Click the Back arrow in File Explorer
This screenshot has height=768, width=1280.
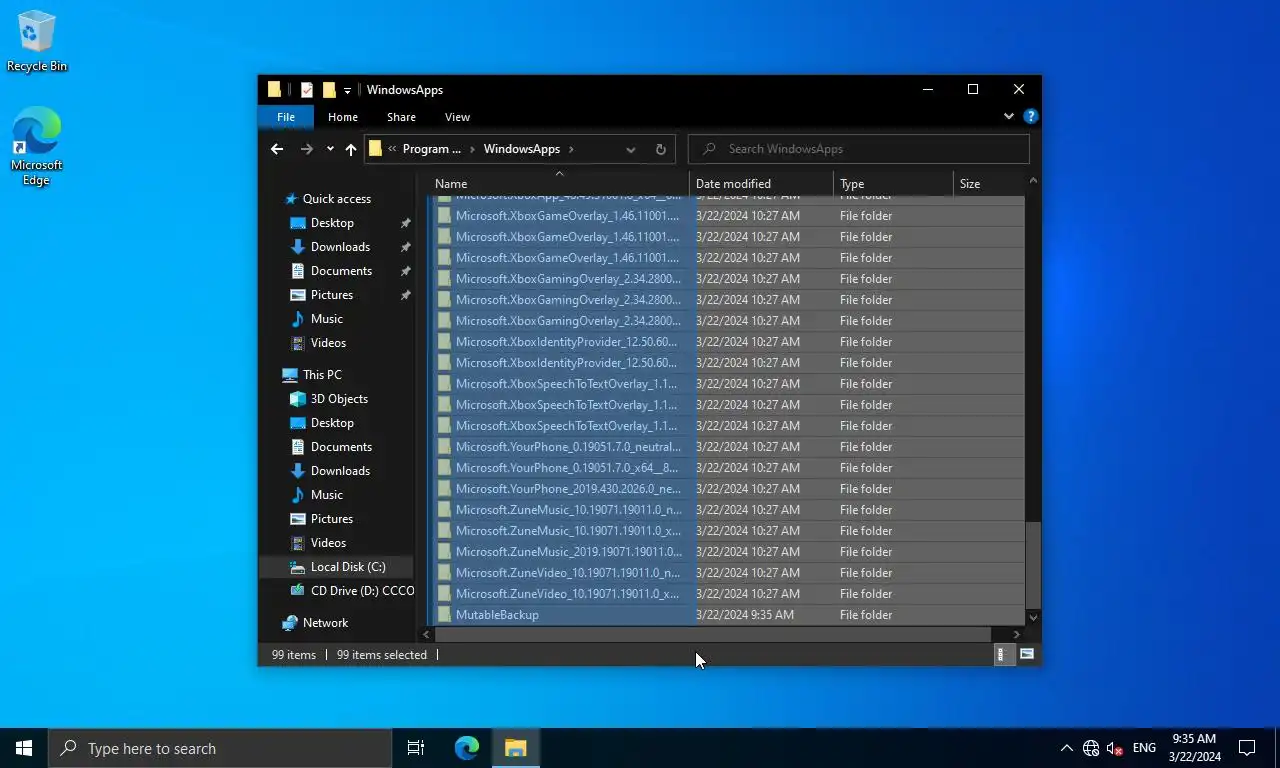(277, 149)
